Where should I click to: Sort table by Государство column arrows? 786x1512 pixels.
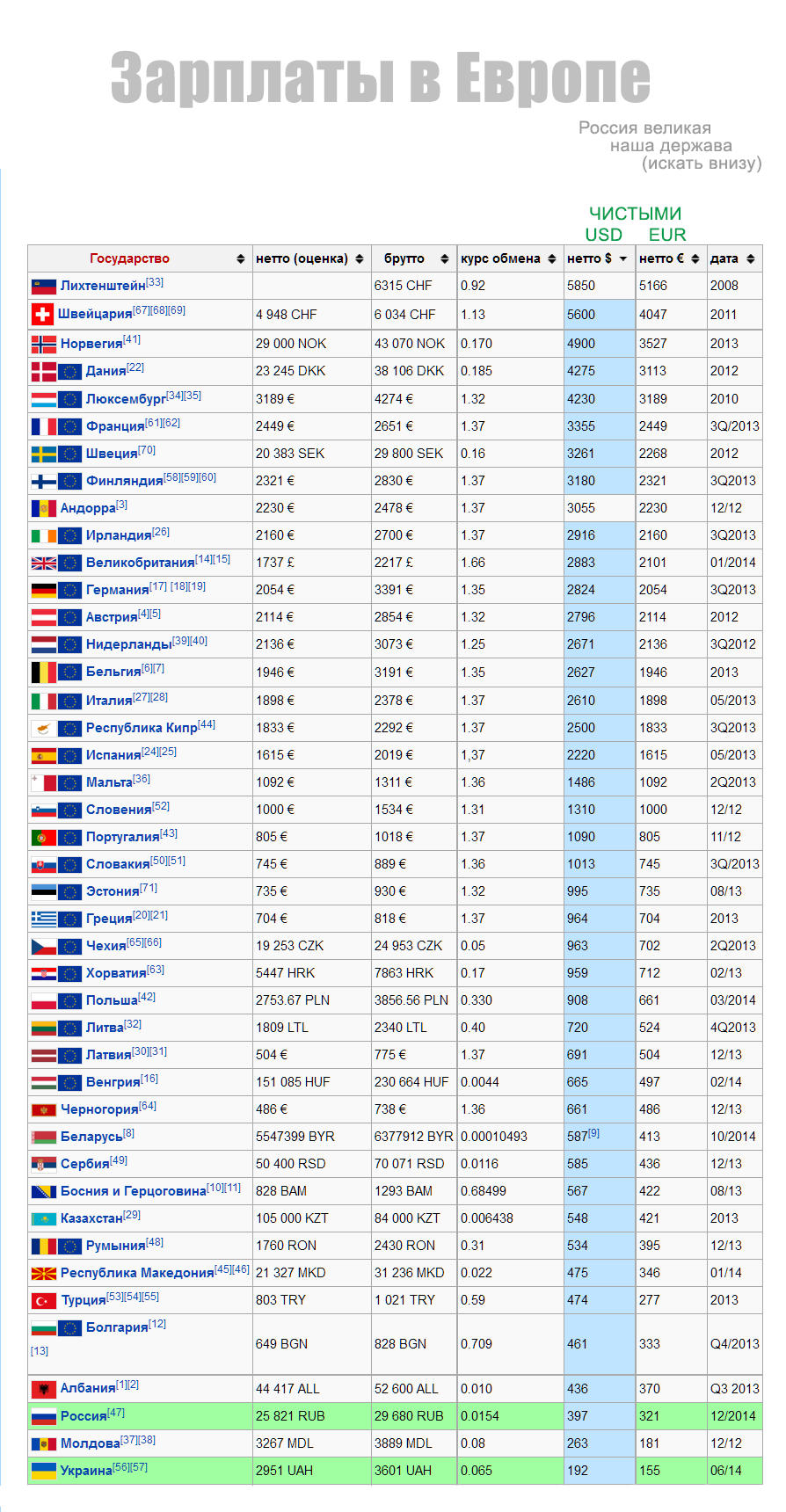(x=240, y=258)
